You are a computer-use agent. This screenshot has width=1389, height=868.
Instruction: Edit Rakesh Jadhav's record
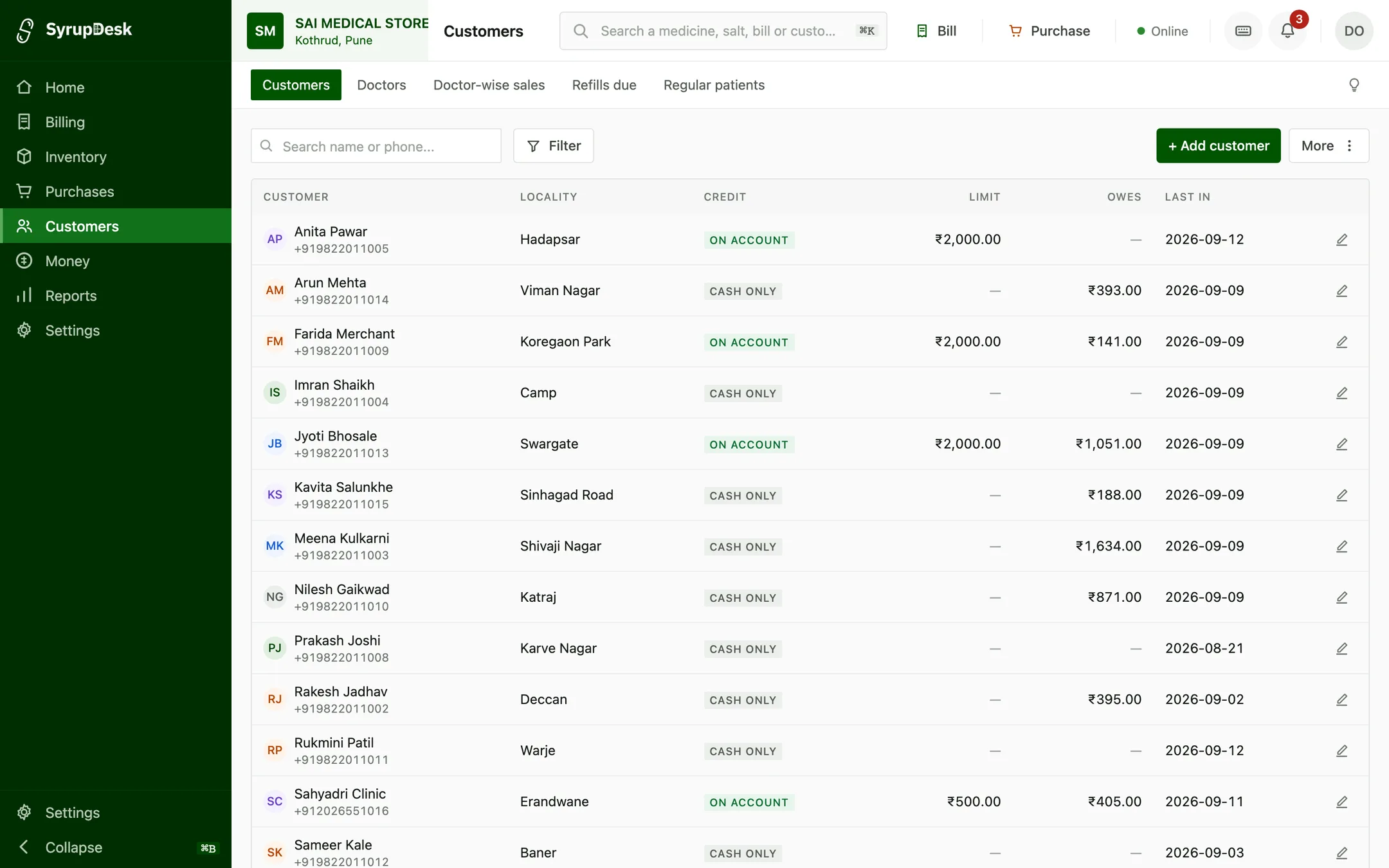[x=1341, y=700]
